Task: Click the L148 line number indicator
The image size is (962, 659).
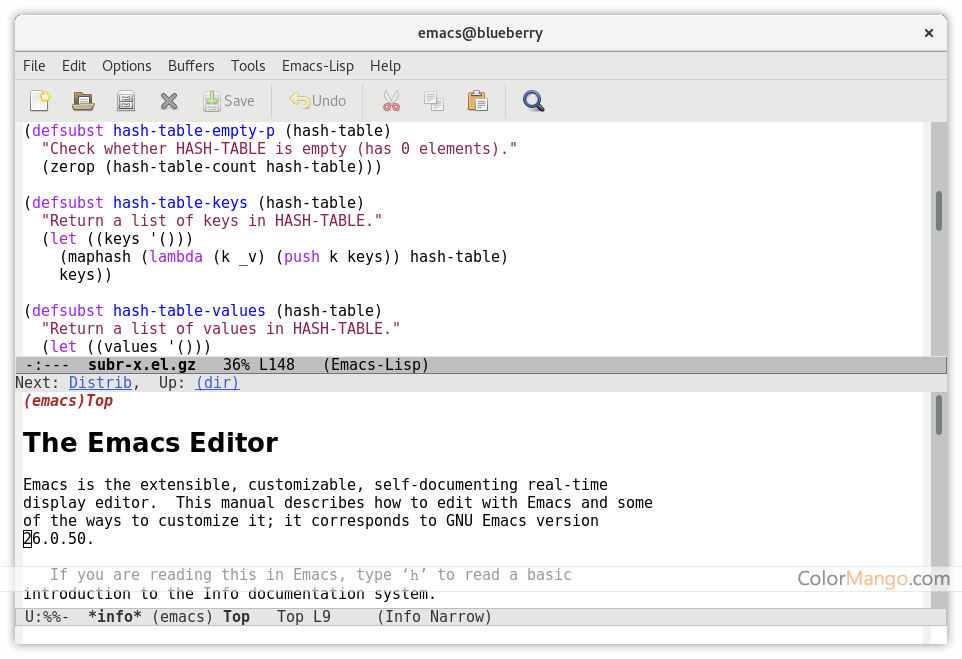Action: [x=277, y=365]
